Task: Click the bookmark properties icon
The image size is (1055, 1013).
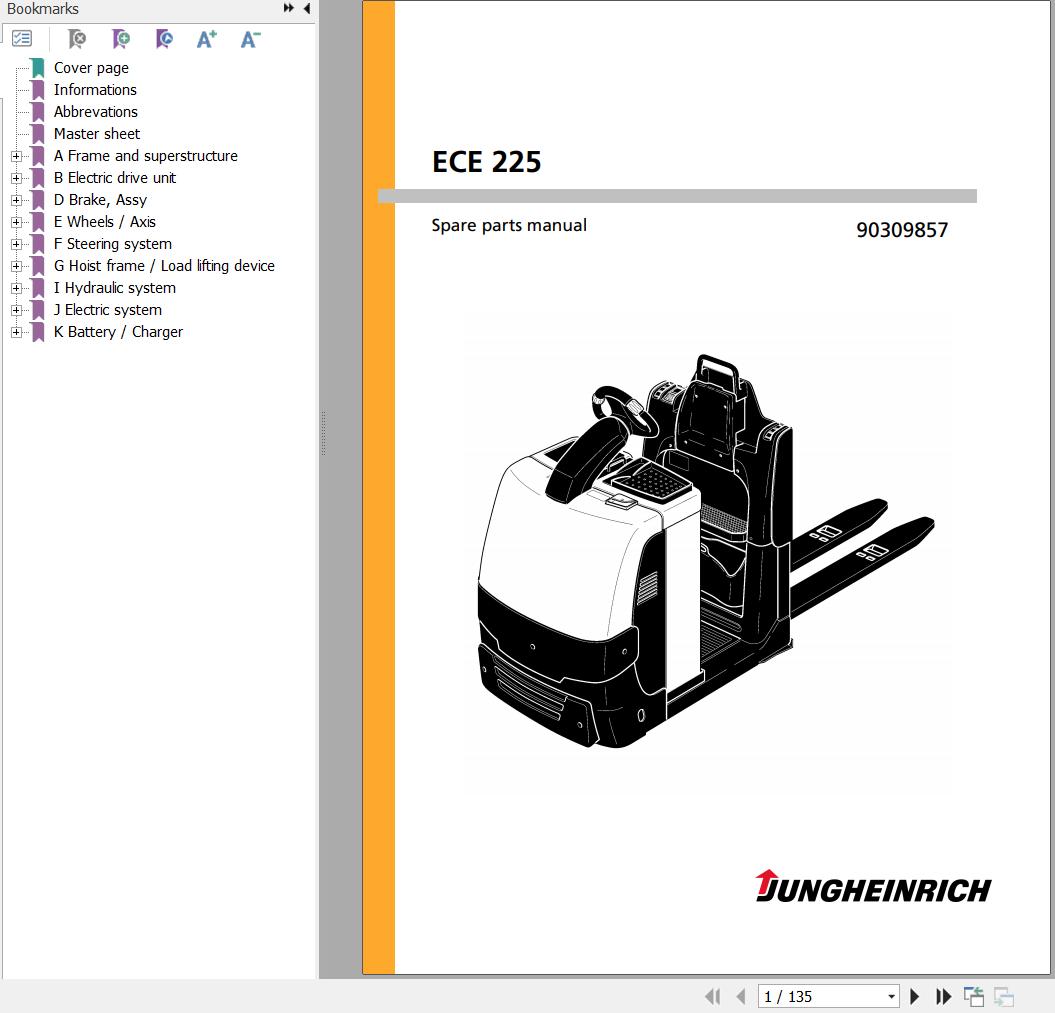Action: click(165, 39)
